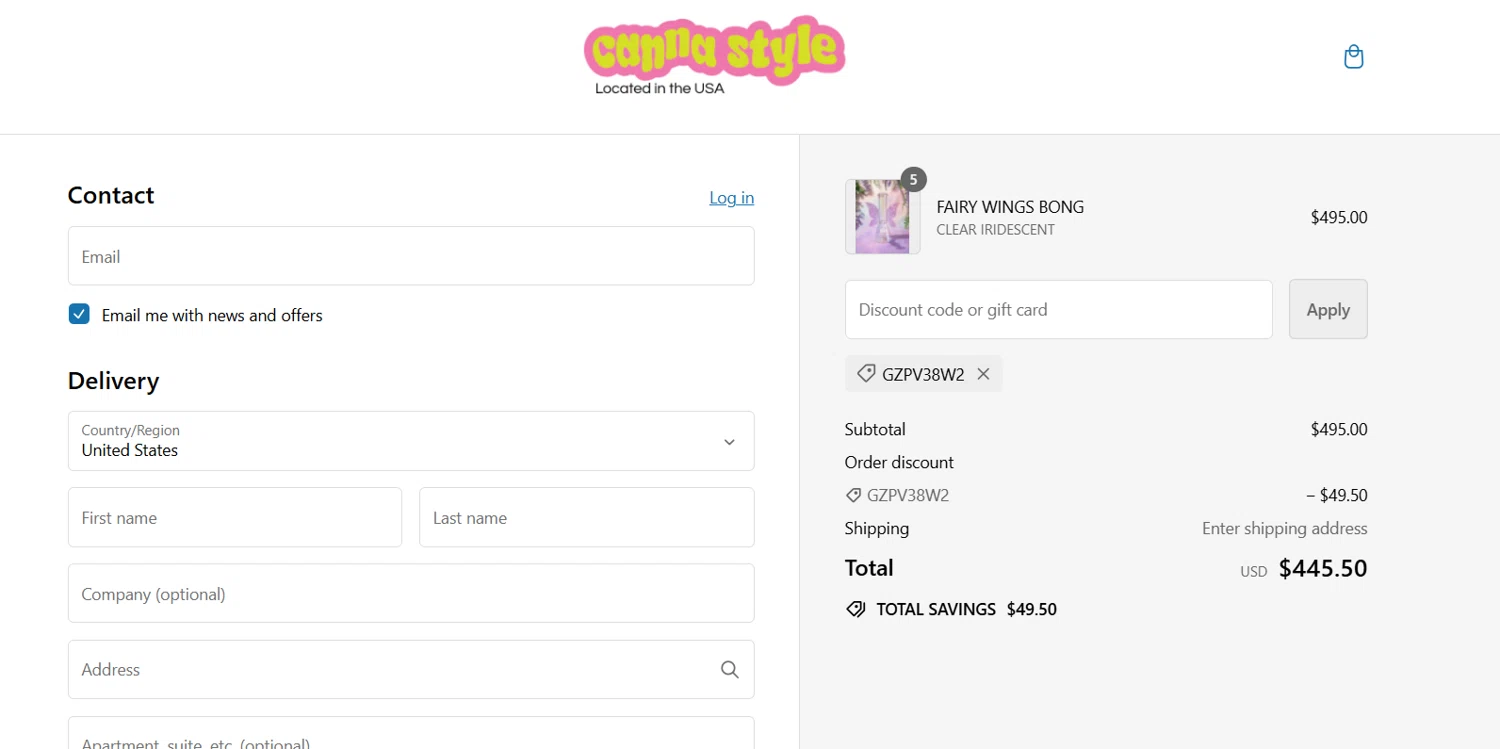Click the First name field
1500x749 pixels.
pyautogui.click(x=234, y=518)
